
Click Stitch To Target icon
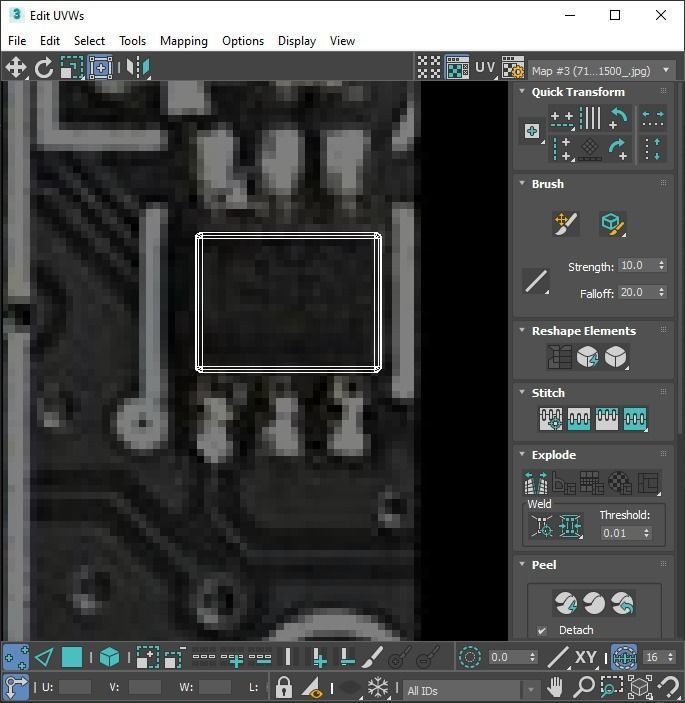click(551, 419)
